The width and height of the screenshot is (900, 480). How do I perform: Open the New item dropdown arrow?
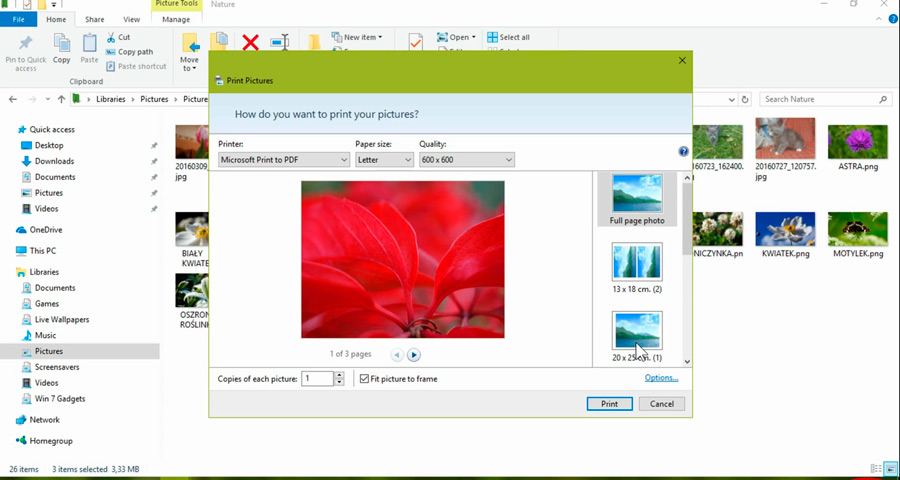click(x=379, y=37)
